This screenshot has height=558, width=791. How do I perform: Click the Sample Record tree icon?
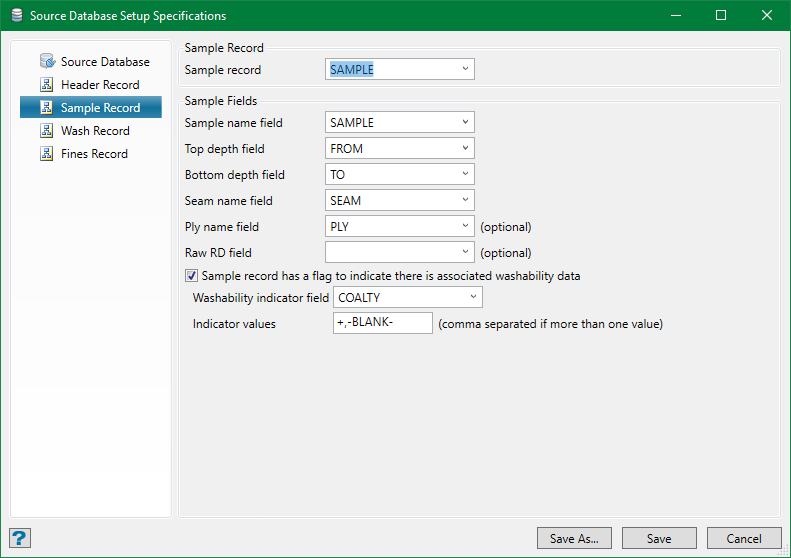point(47,108)
